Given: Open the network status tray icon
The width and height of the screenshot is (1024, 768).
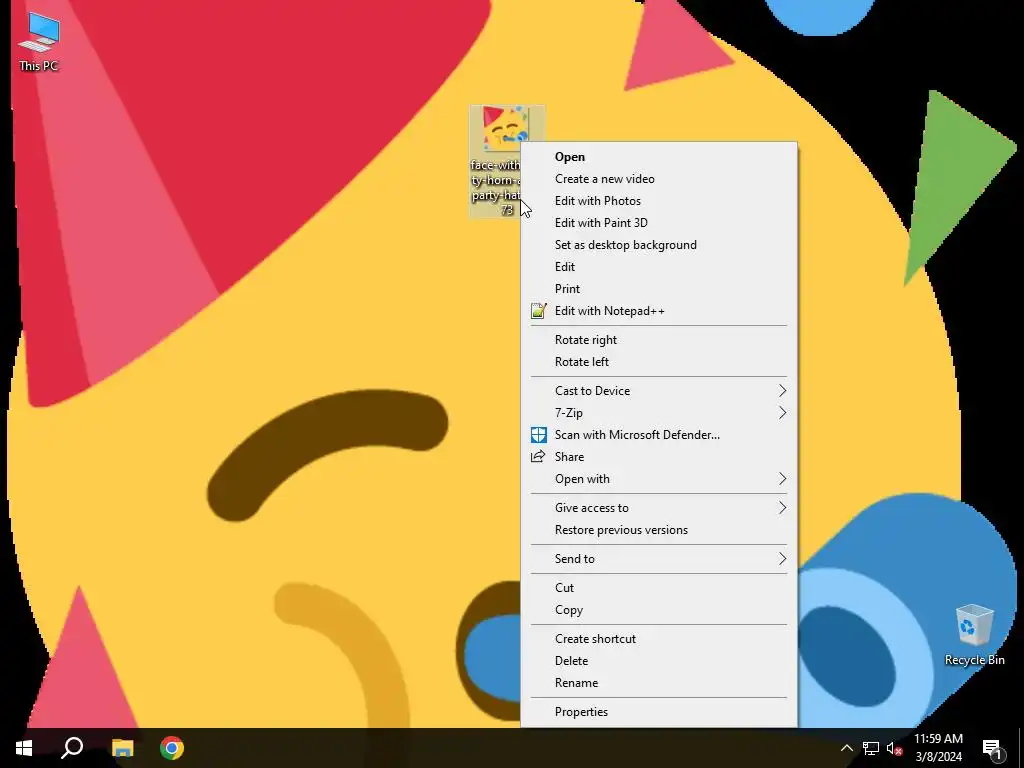Looking at the screenshot, I should tap(871, 748).
